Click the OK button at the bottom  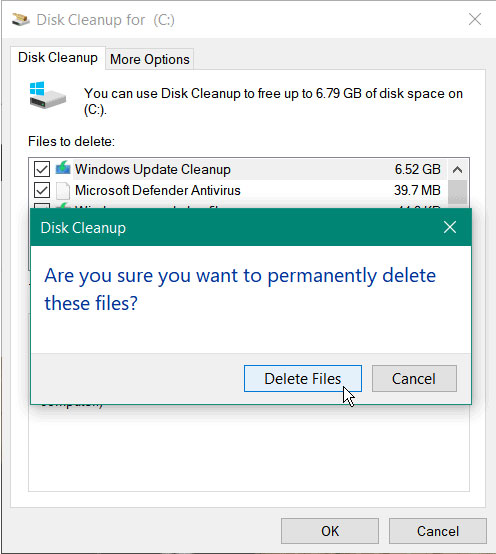(x=330, y=531)
